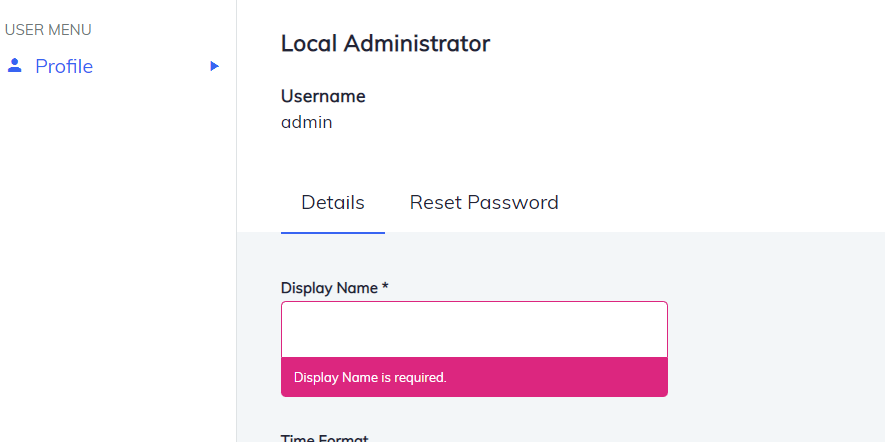This screenshot has width=885, height=442.
Task: Open the Reset Password tab
Action: click(484, 202)
